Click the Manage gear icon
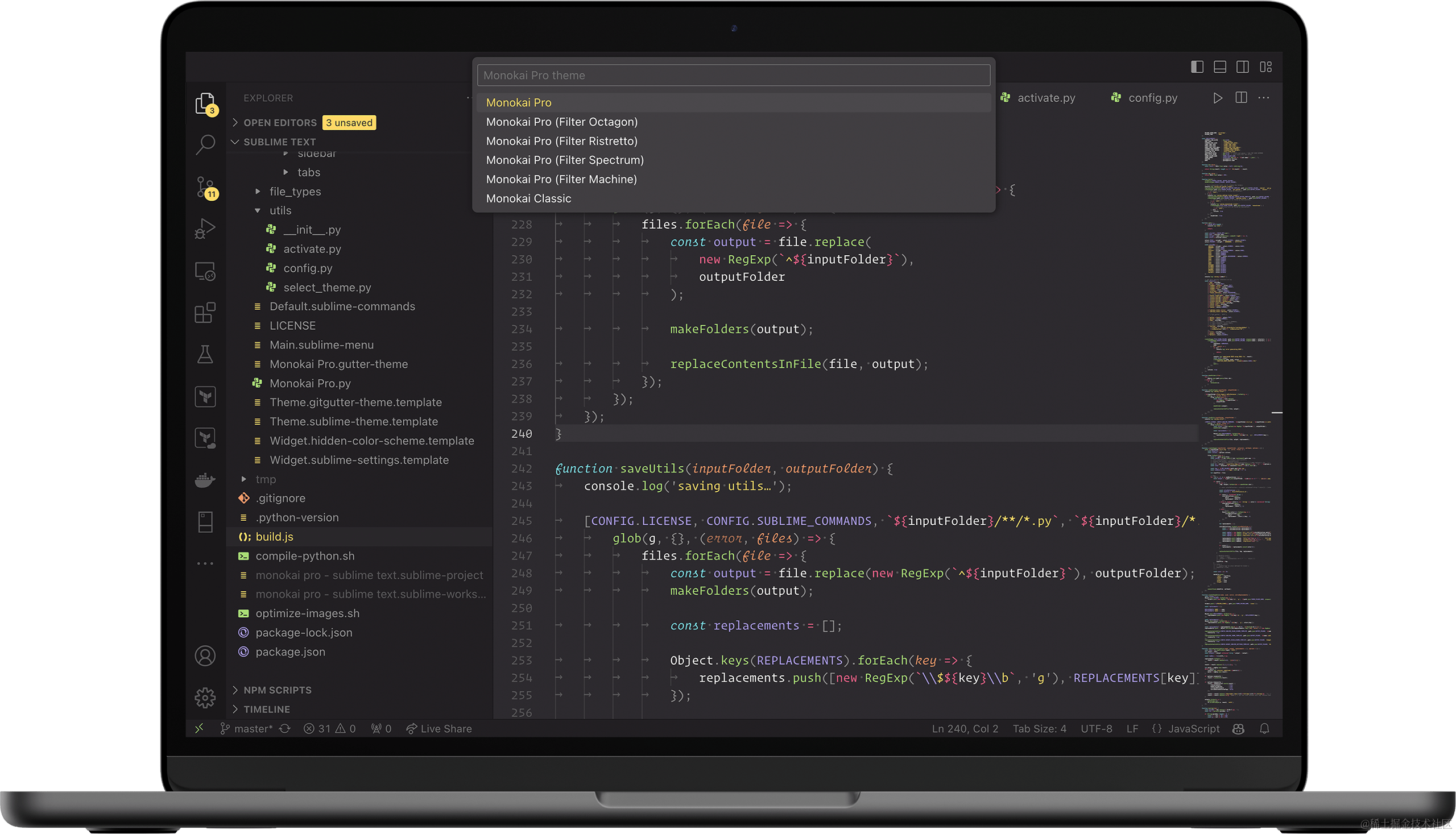The width and height of the screenshot is (1456, 834). pos(205,697)
